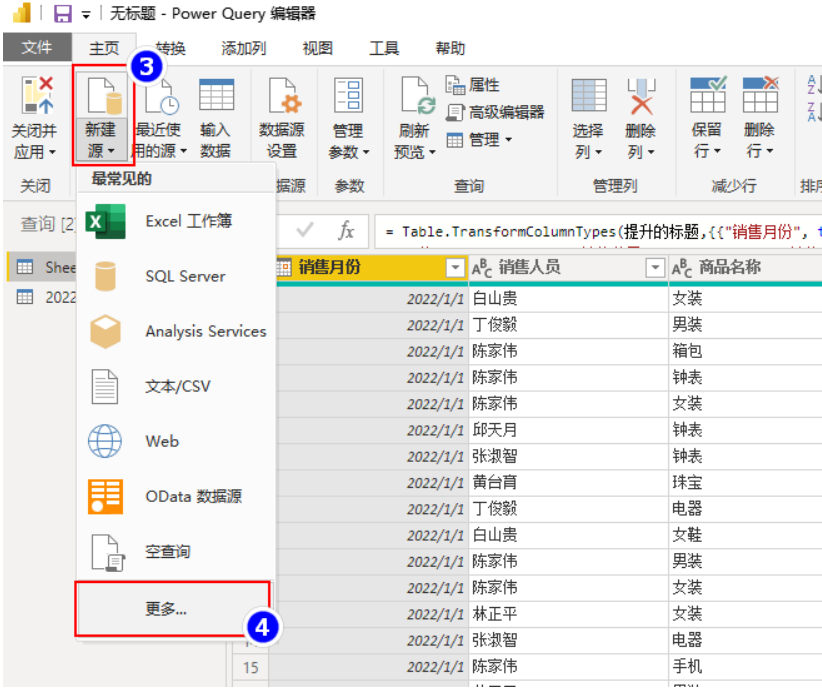Click the sort ascending A-Z icon
This screenshot has width=822, height=691.
pos(813,84)
